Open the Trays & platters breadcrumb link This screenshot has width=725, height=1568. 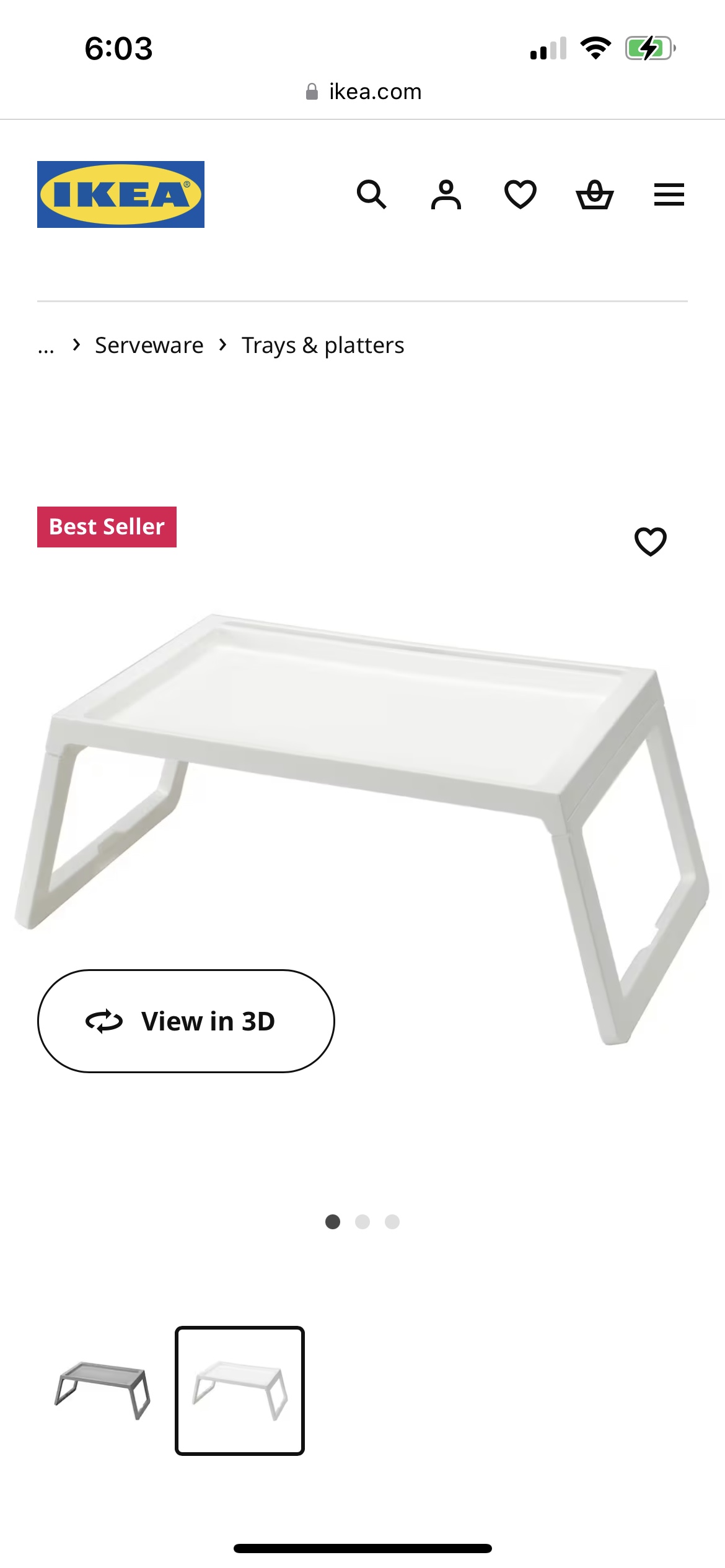click(323, 345)
